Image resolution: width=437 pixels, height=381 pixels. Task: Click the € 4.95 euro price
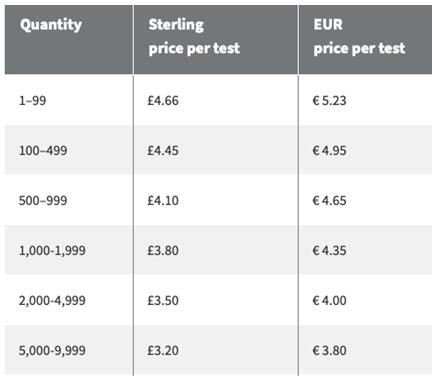(x=329, y=150)
